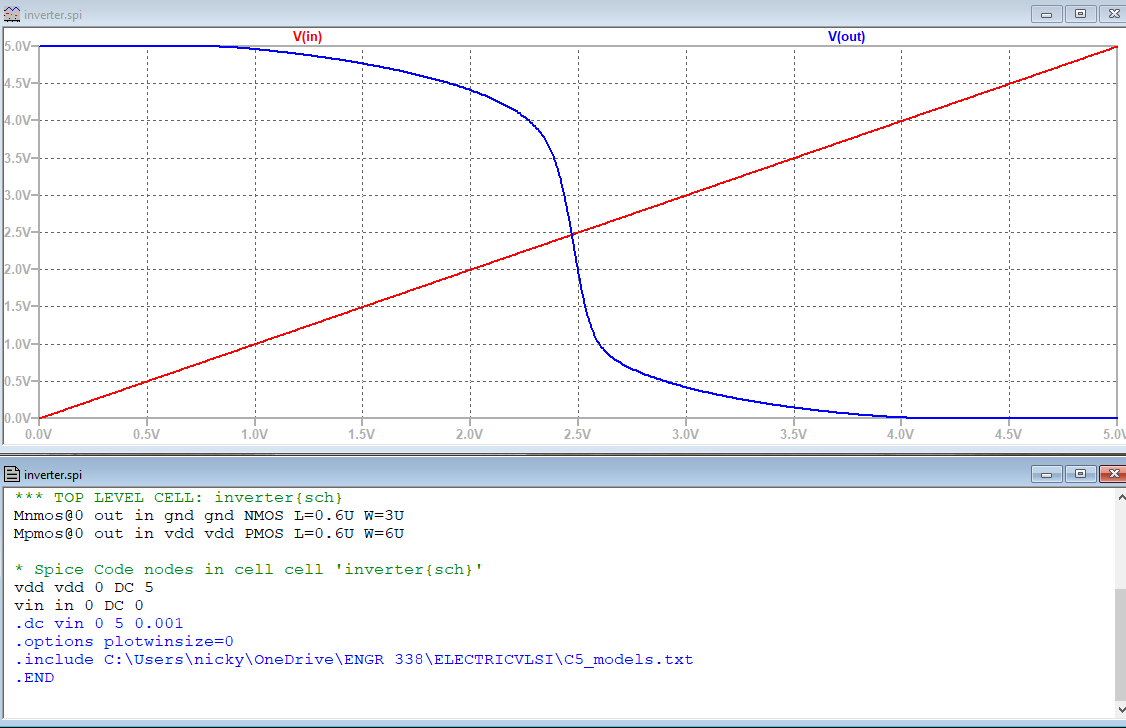The image size is (1126, 728).
Task: Click the TOP LEVEL CELL comment line
Action: click(x=178, y=498)
